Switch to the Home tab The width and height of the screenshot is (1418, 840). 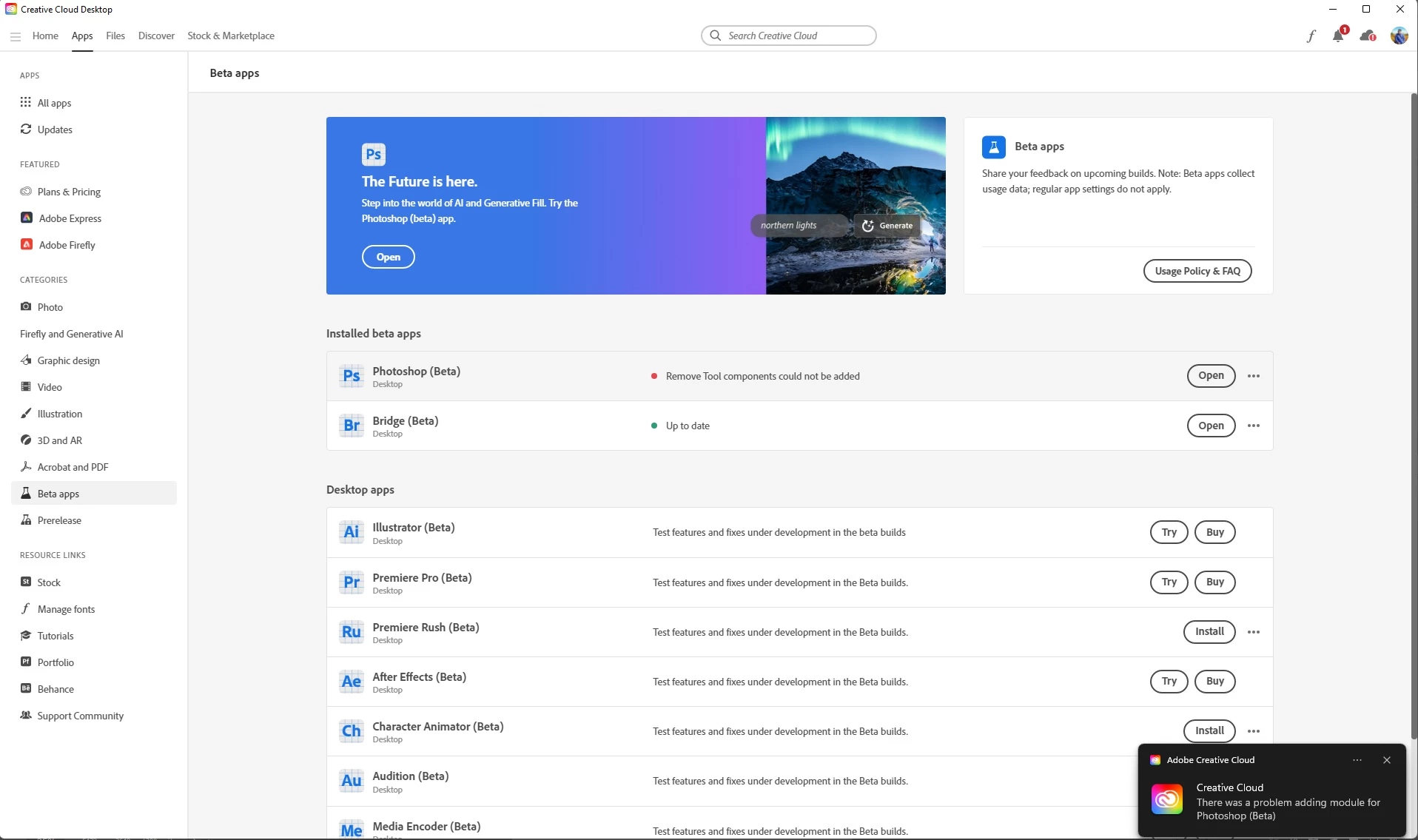tap(45, 36)
